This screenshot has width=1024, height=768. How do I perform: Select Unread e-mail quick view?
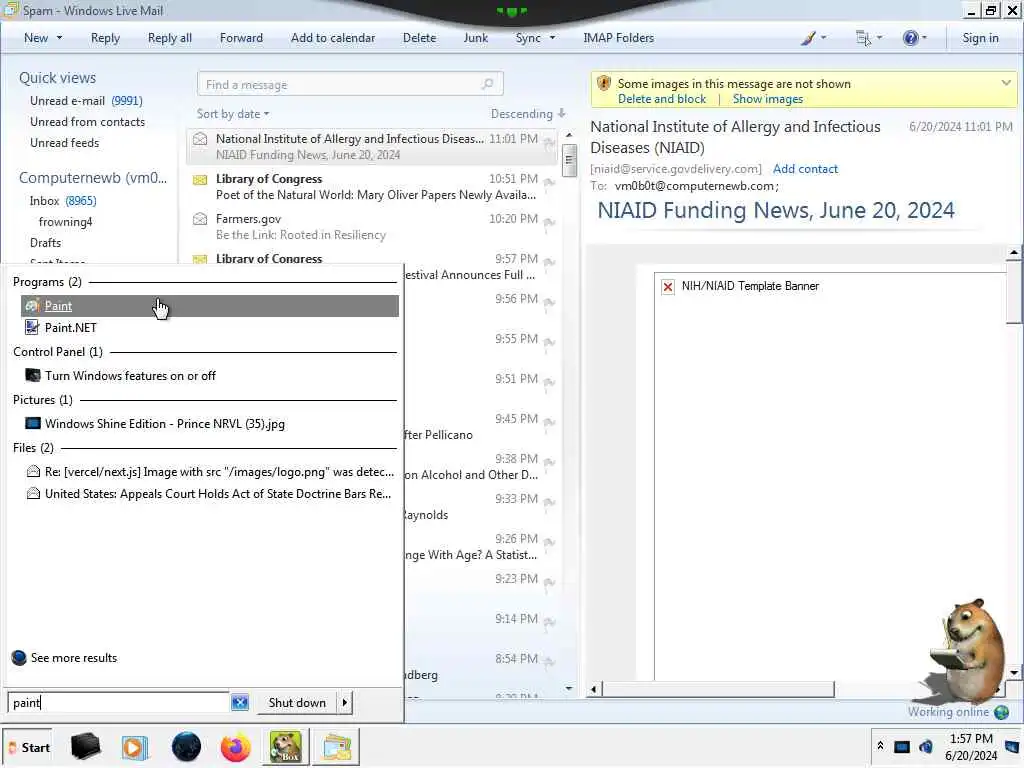(86, 101)
